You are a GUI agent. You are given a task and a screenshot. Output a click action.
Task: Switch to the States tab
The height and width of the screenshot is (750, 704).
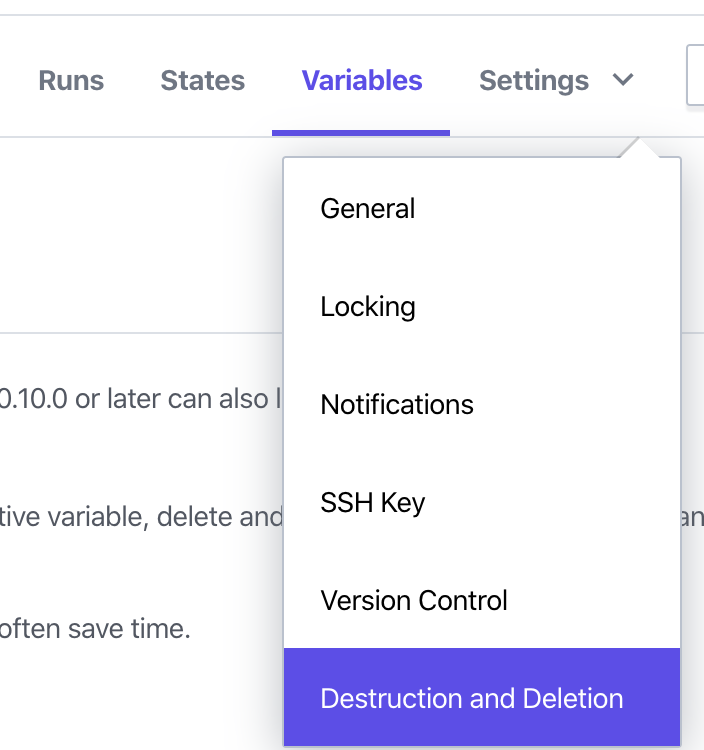click(202, 81)
